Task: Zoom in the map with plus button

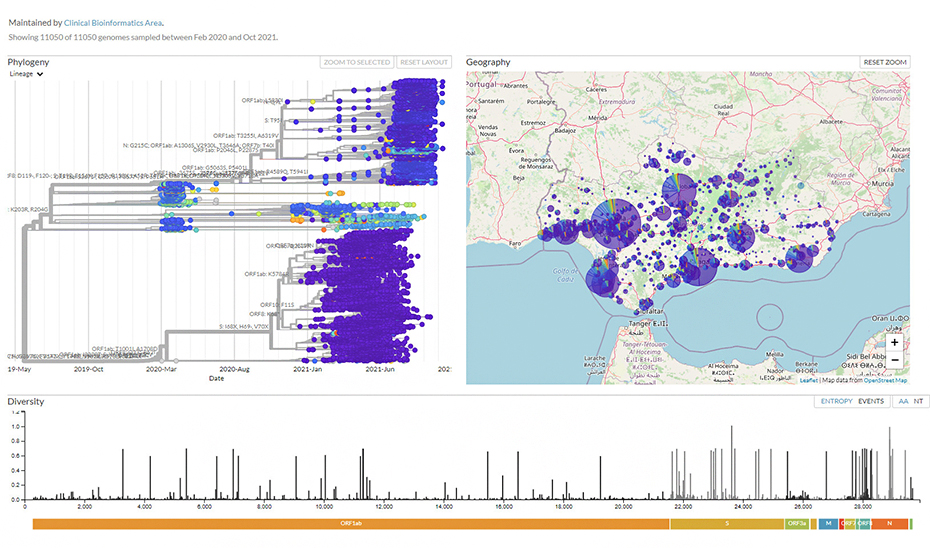Action: click(x=894, y=342)
